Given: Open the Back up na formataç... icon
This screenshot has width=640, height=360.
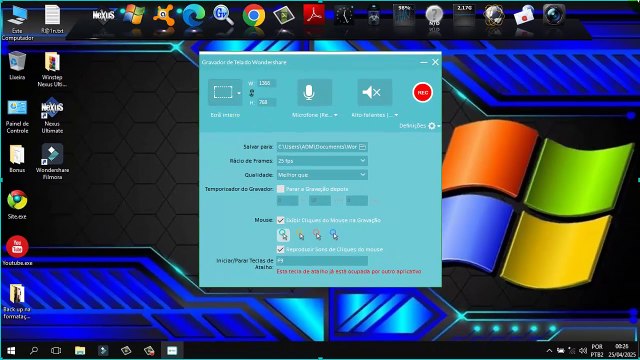Looking at the screenshot, I should click(17, 301).
